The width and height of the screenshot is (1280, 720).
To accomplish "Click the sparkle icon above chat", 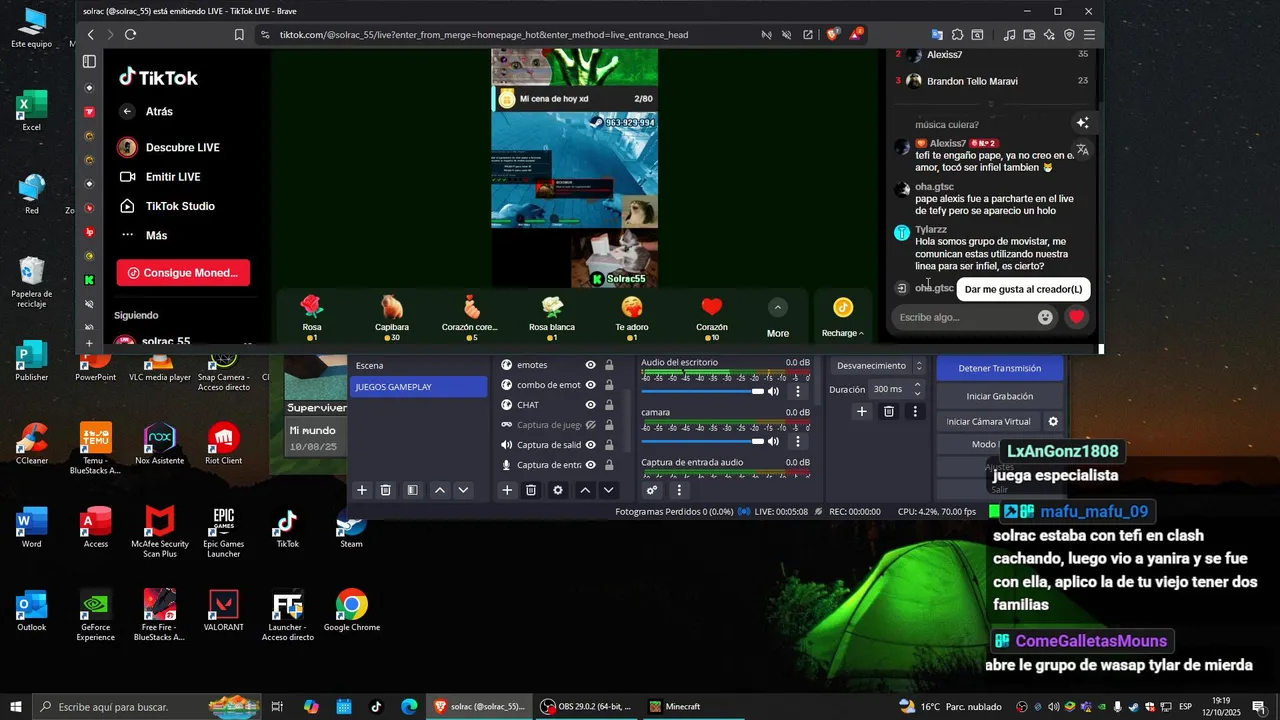I will pos(1082,123).
